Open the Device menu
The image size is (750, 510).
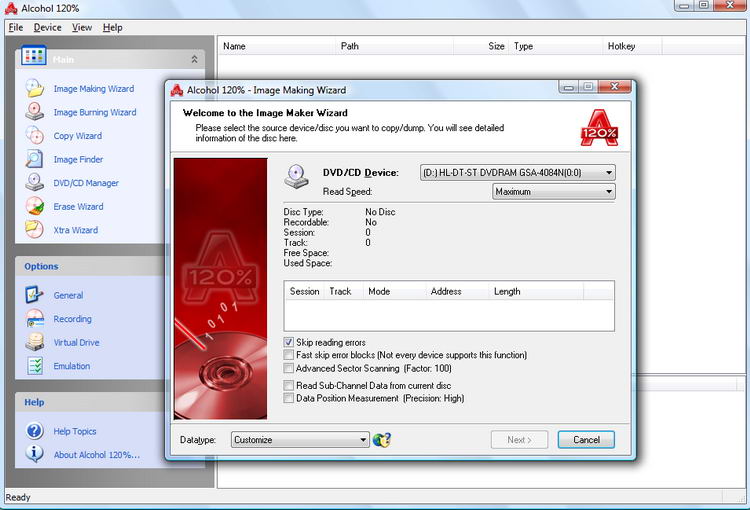47,27
